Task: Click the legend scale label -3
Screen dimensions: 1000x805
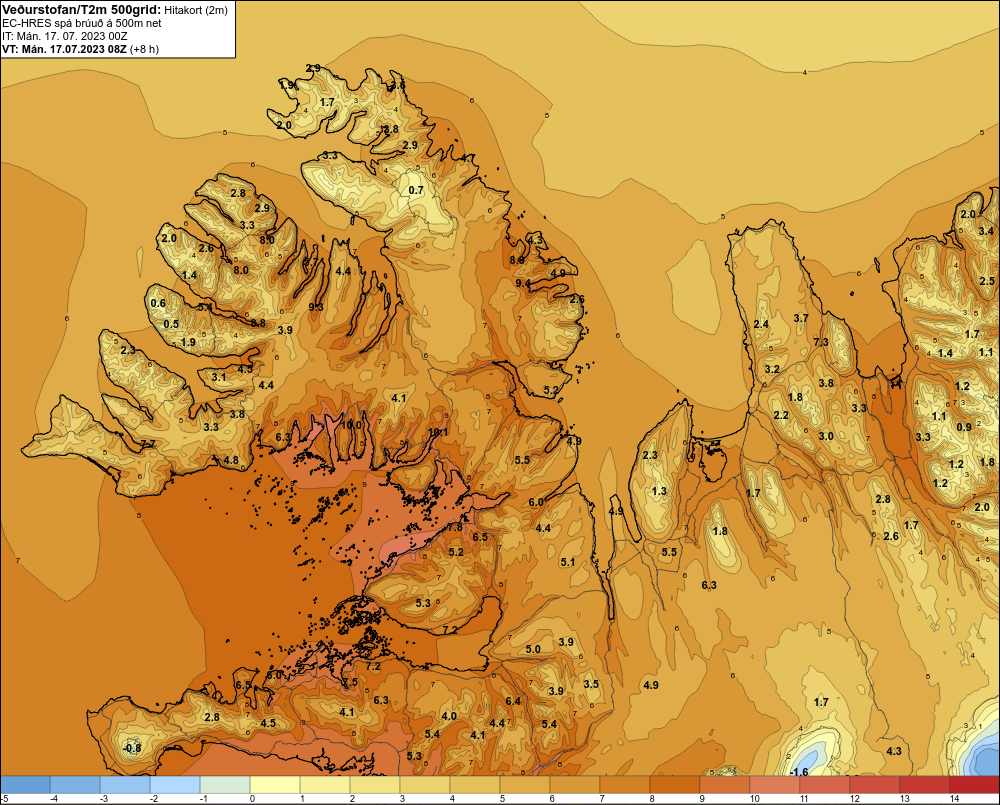Action: [104, 799]
